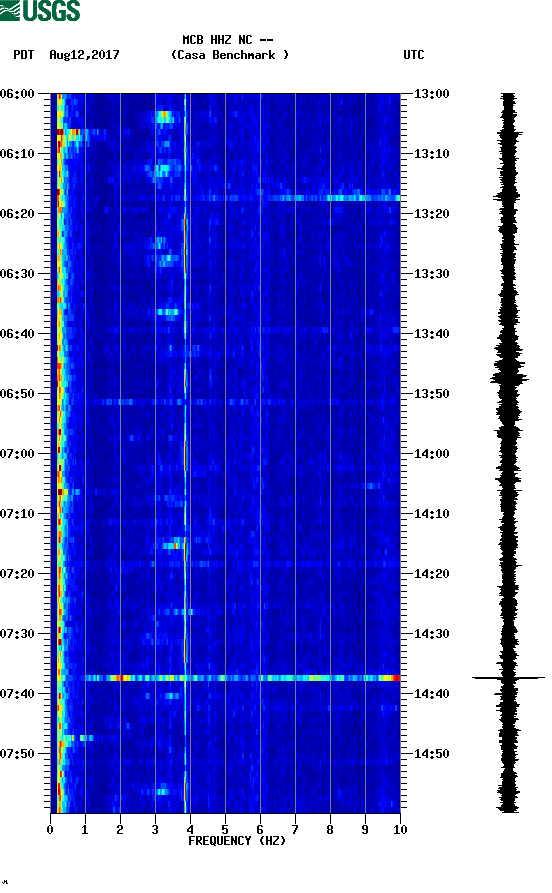Click the 10 Hz frequency tick label
This screenshot has width=552, height=893.
tap(400, 830)
